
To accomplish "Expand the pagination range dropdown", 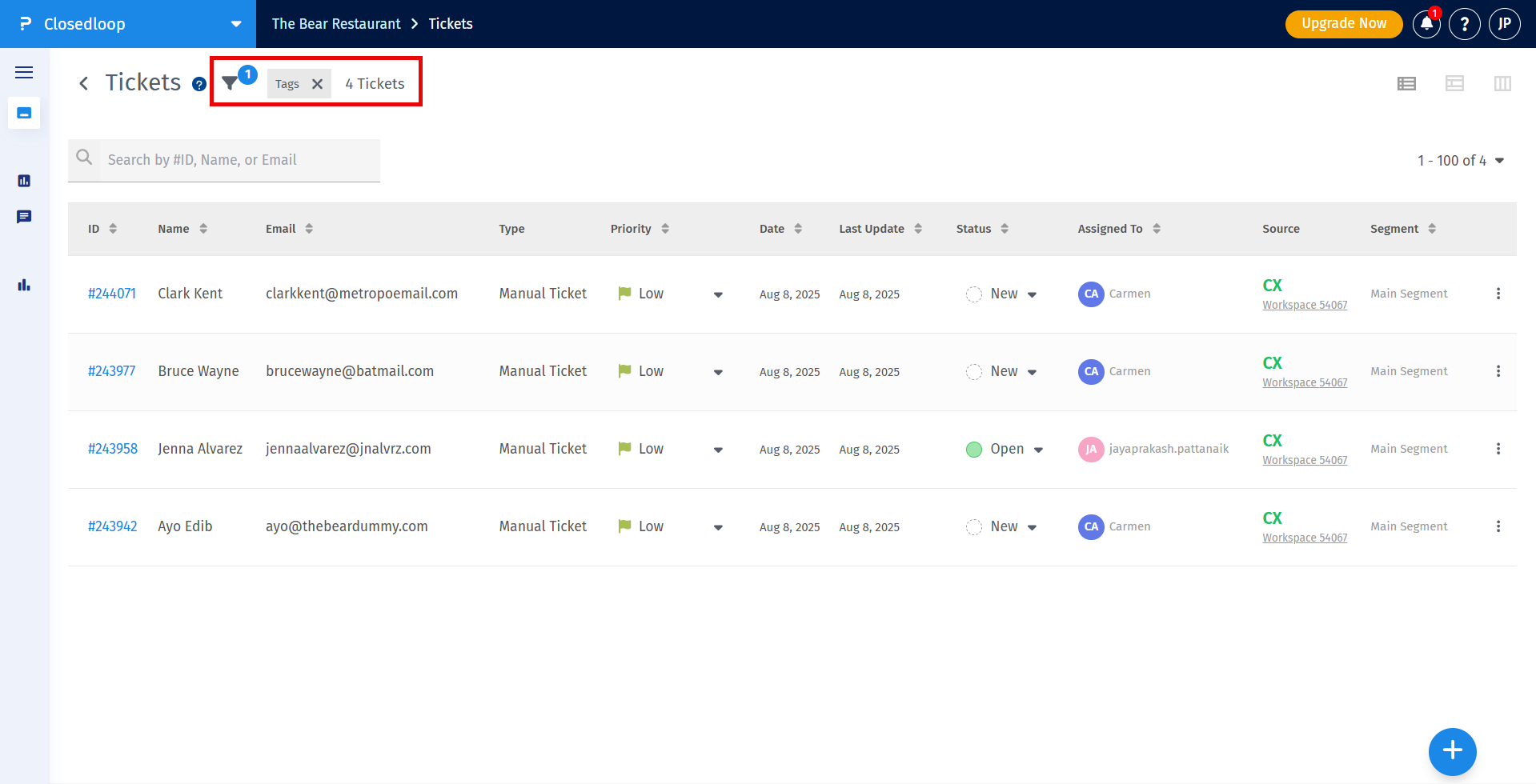I will [x=1499, y=161].
